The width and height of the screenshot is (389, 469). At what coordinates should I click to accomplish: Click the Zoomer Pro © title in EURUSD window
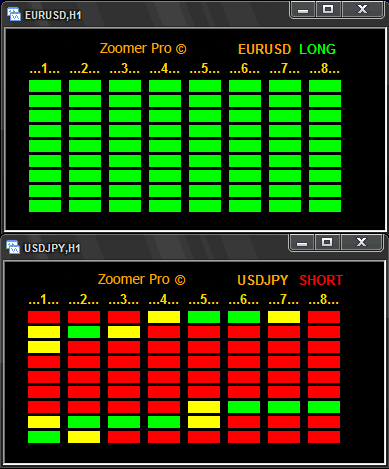[x=143, y=49]
